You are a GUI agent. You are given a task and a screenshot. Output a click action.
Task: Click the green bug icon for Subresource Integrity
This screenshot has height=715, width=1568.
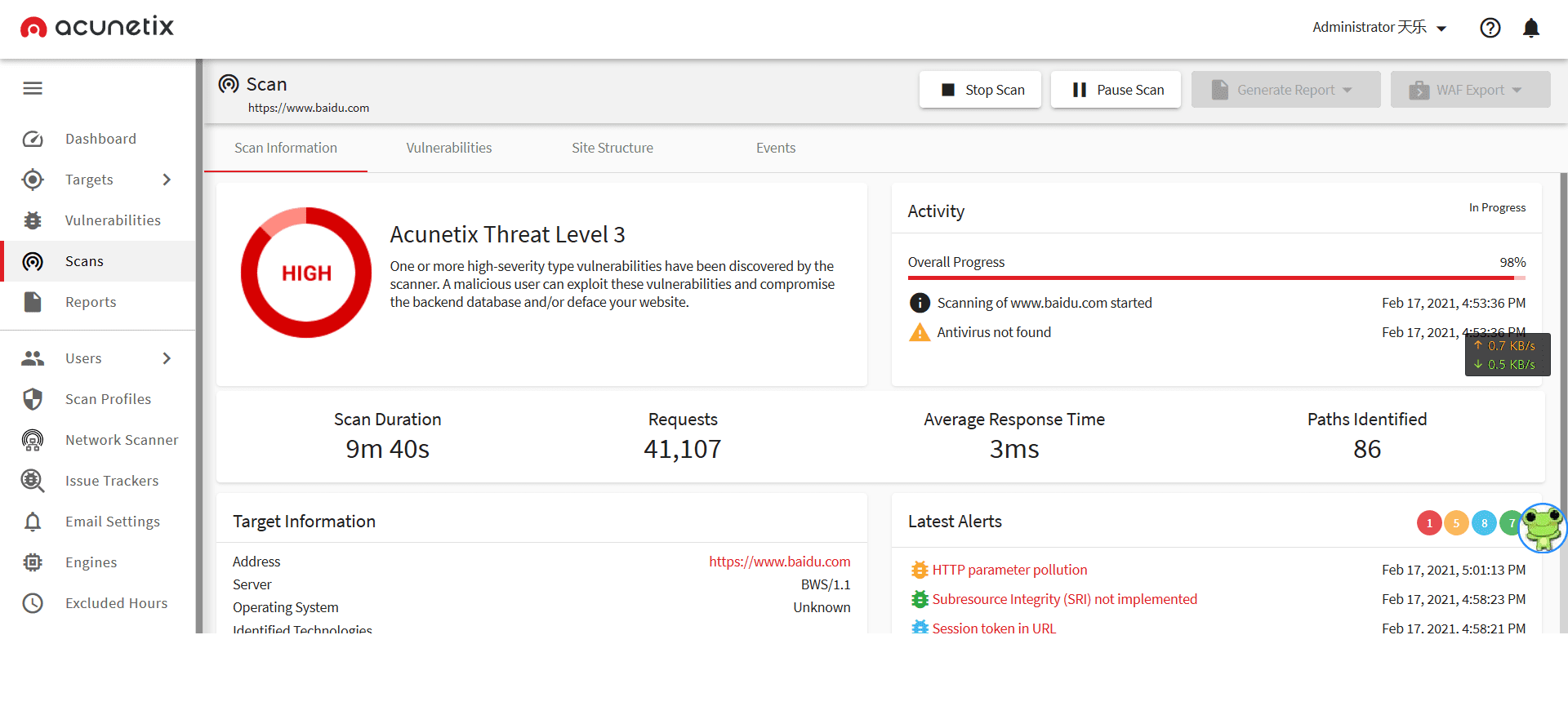[x=920, y=599]
